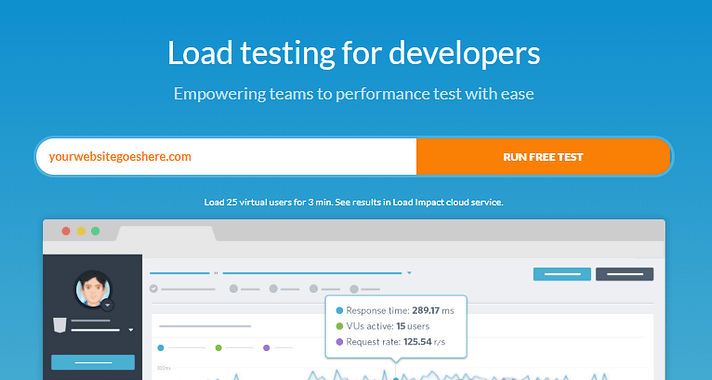
Task: Click the yourwebsitegoeshere.com URL input field
Action: 226,157
